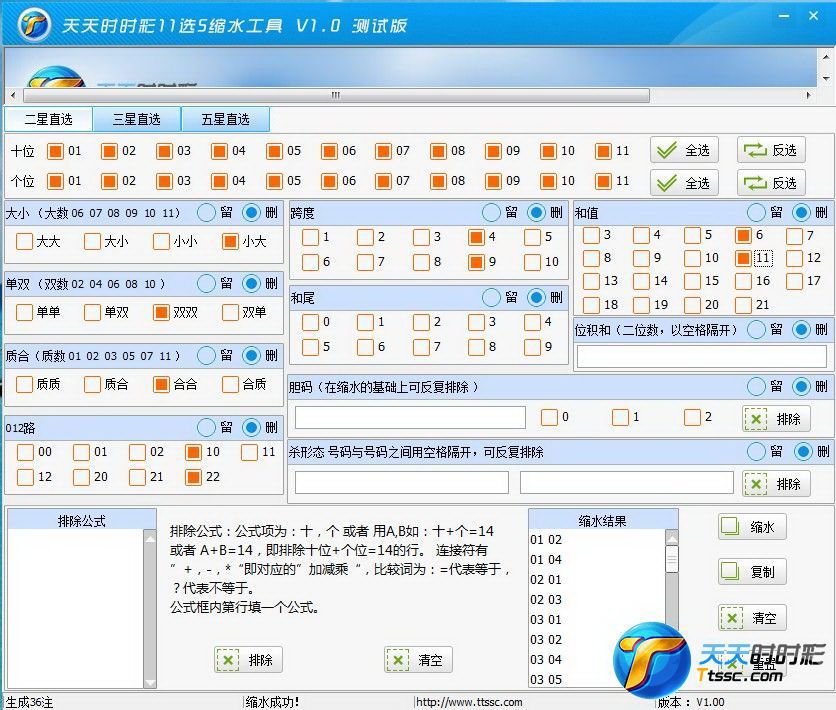
Task: Click the 清空 button beside results list
Action: pyautogui.click(x=752, y=618)
